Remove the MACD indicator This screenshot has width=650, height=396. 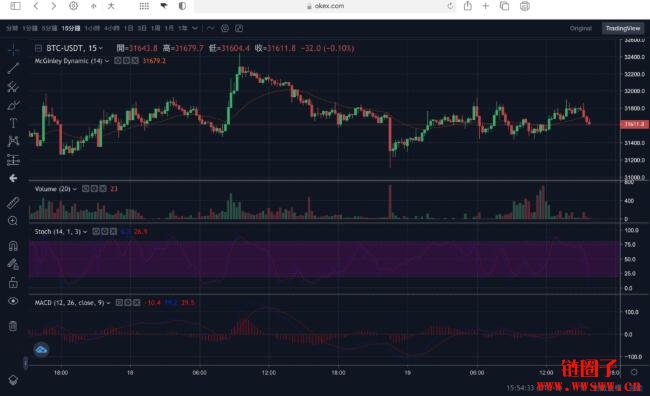136,303
